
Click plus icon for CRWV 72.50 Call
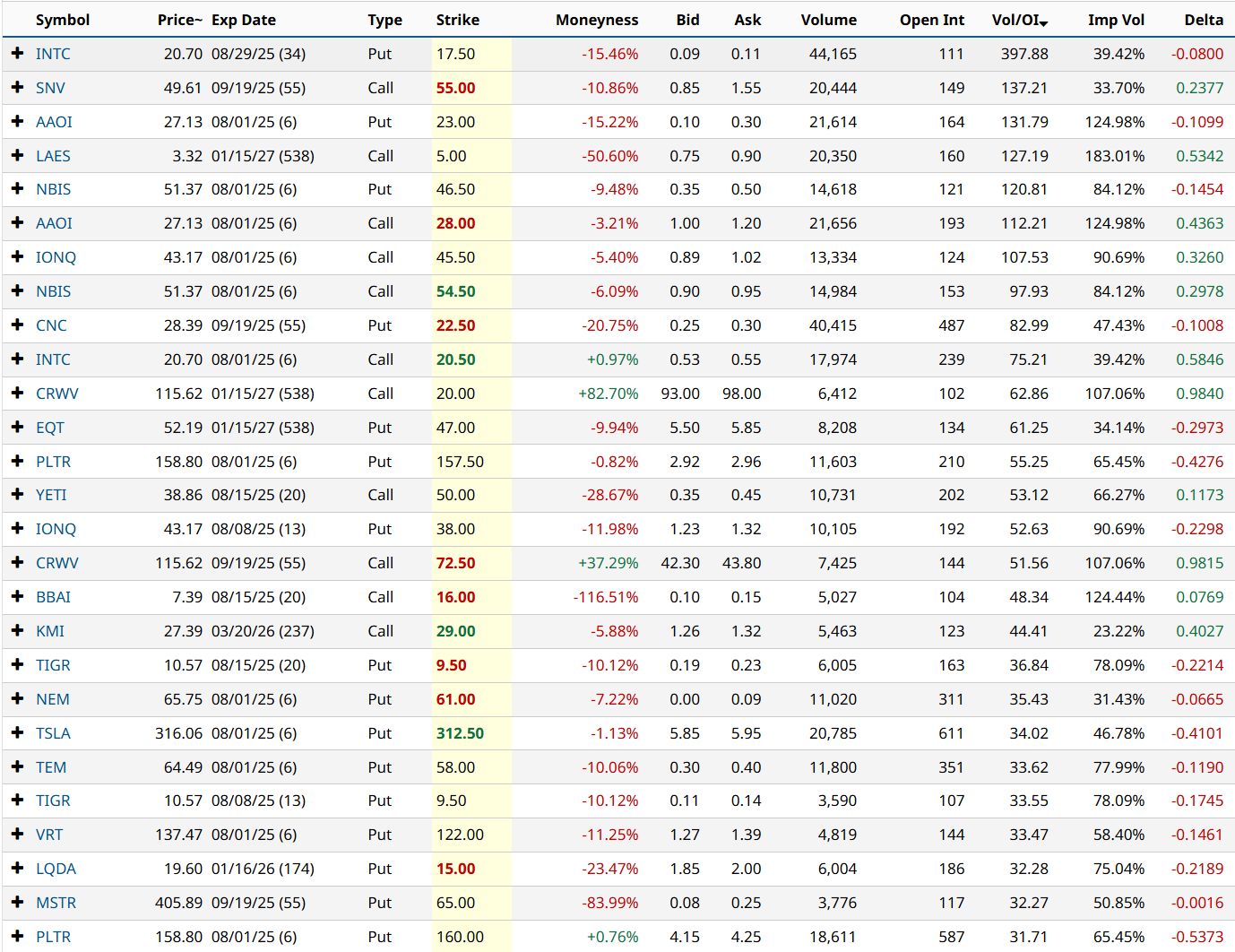tap(17, 563)
